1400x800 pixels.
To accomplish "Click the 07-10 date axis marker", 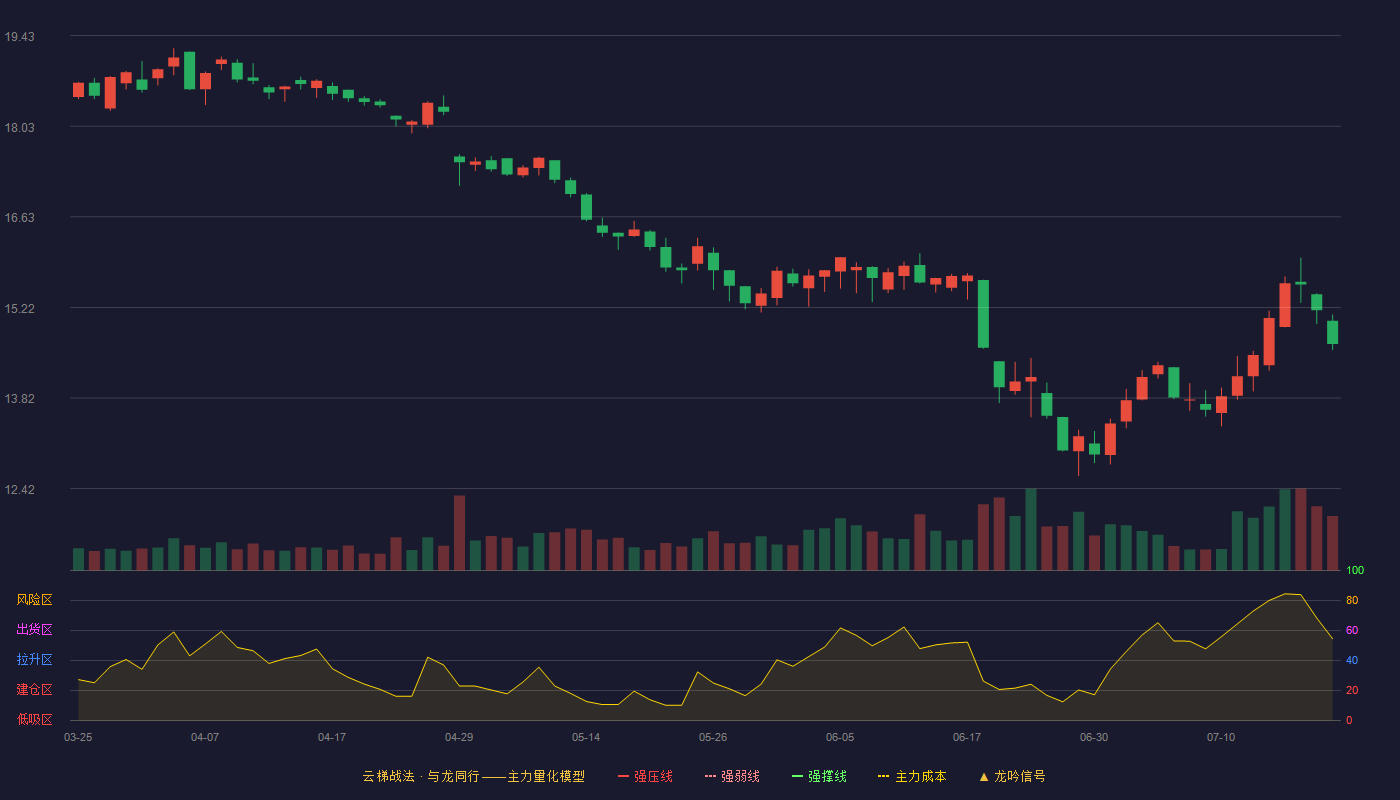I will tap(1221, 737).
